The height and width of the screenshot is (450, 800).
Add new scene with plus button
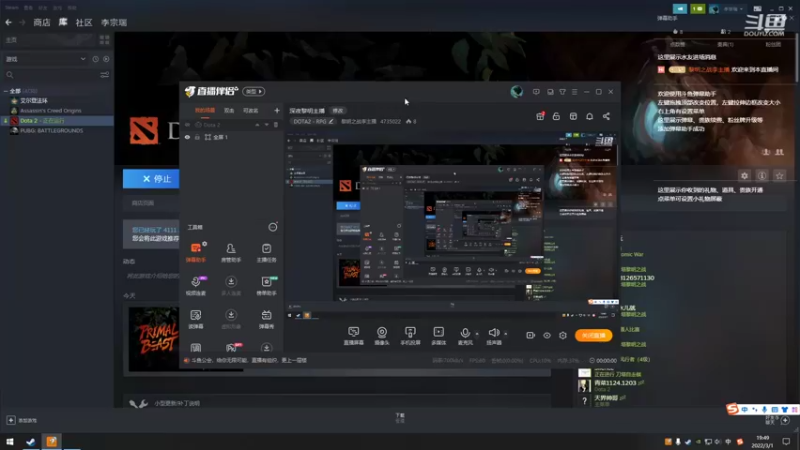tap(277, 111)
